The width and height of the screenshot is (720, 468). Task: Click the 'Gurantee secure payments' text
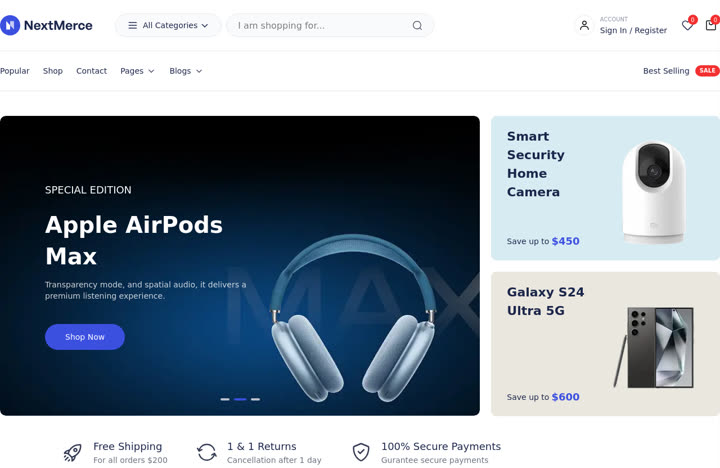point(435,460)
